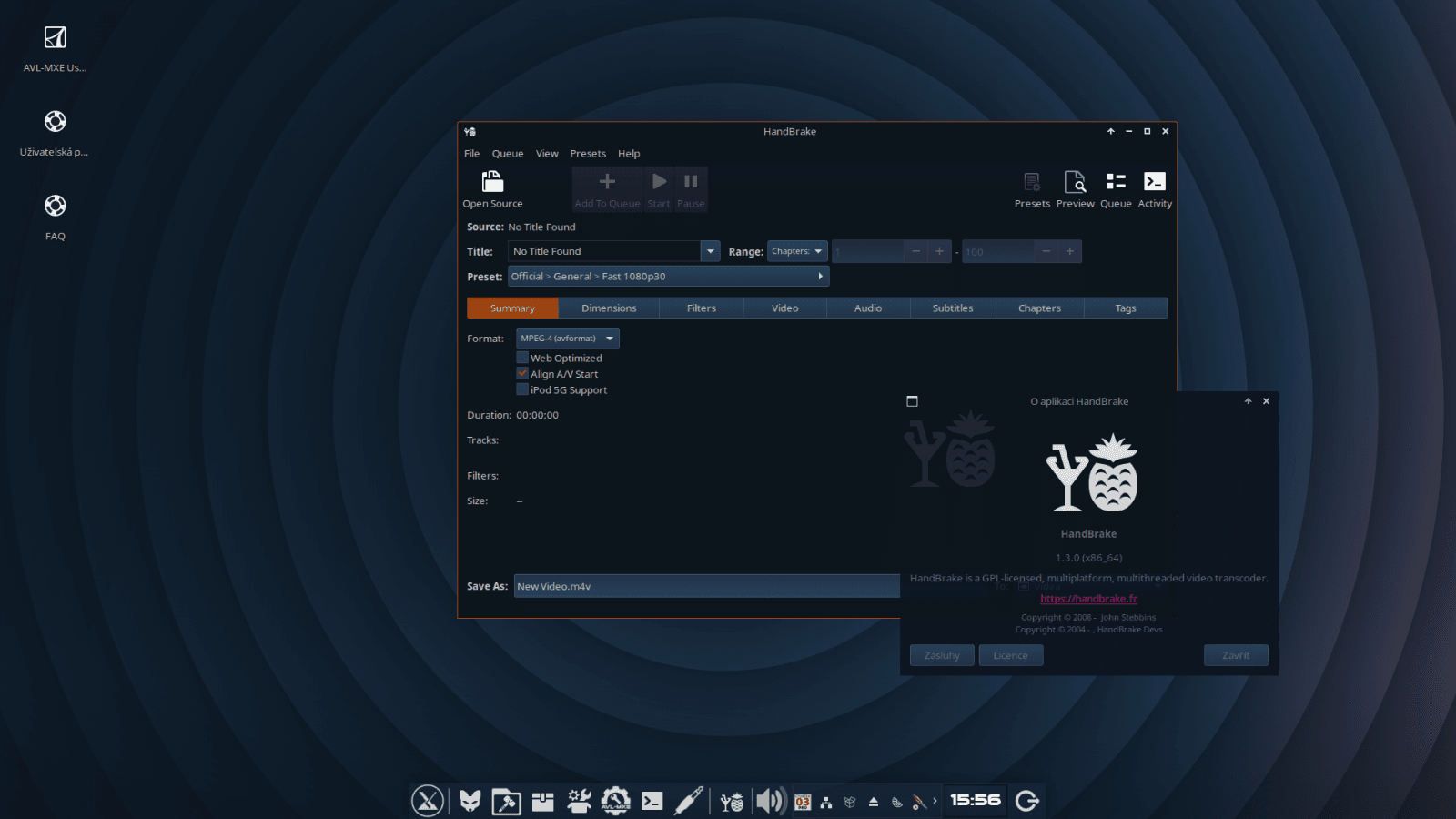Open the Presets panel icon
The image size is (1456, 819).
[1032, 187]
